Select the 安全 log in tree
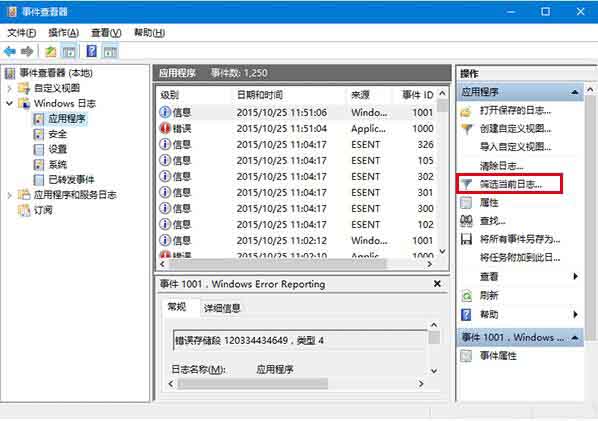This screenshot has height=421, width=598. coord(58,134)
